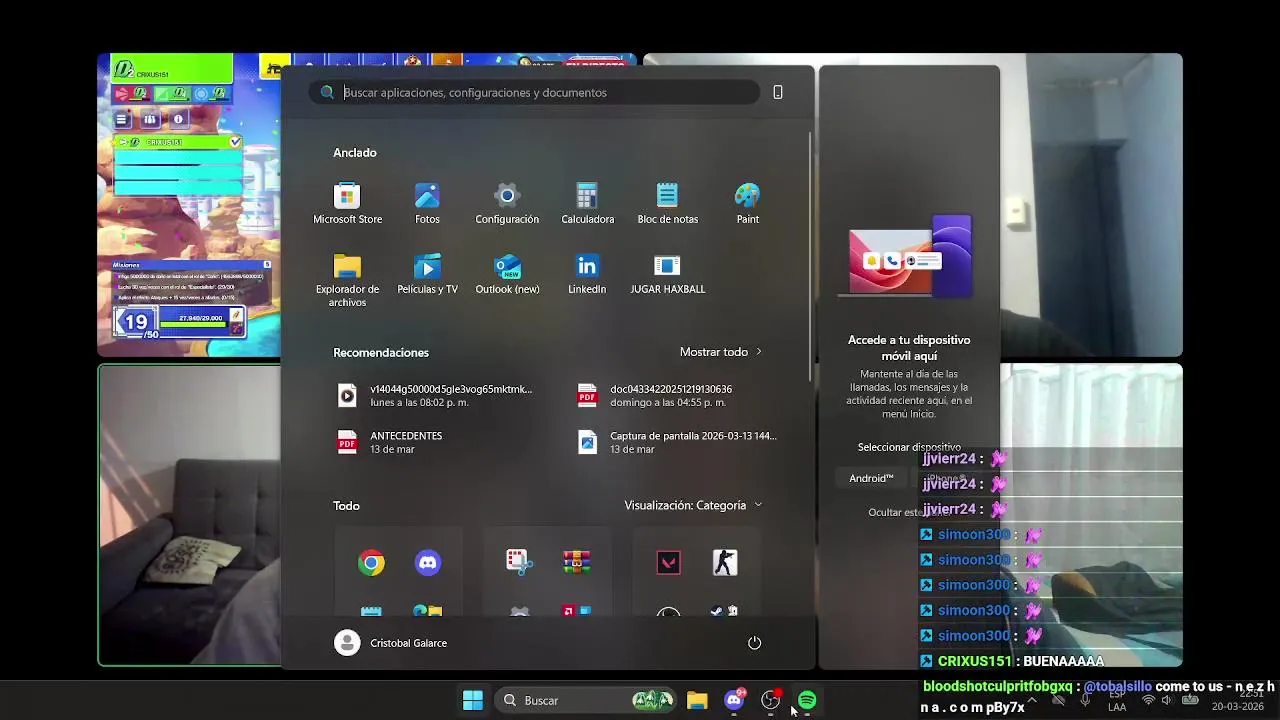Open Discord from the taskbar
Screen dimensions: 1280x720
coord(734,700)
